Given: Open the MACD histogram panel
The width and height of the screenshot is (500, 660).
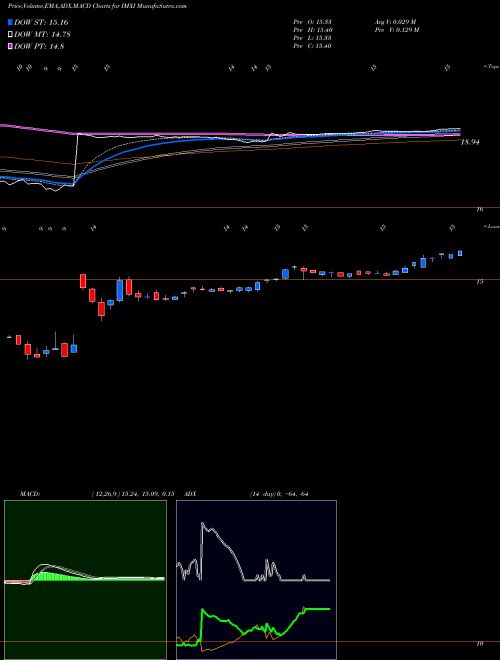Looking at the screenshot, I should 85,580.
